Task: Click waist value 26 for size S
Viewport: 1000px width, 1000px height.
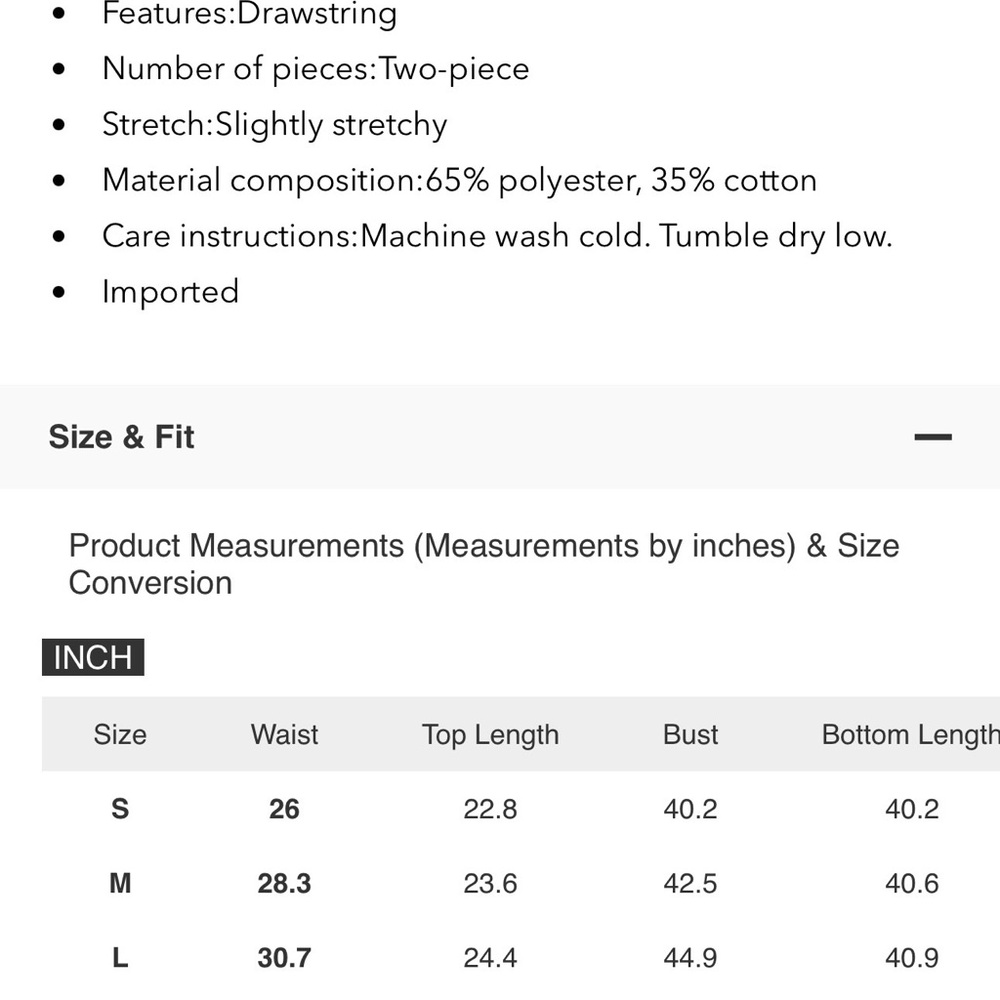Action: 284,809
